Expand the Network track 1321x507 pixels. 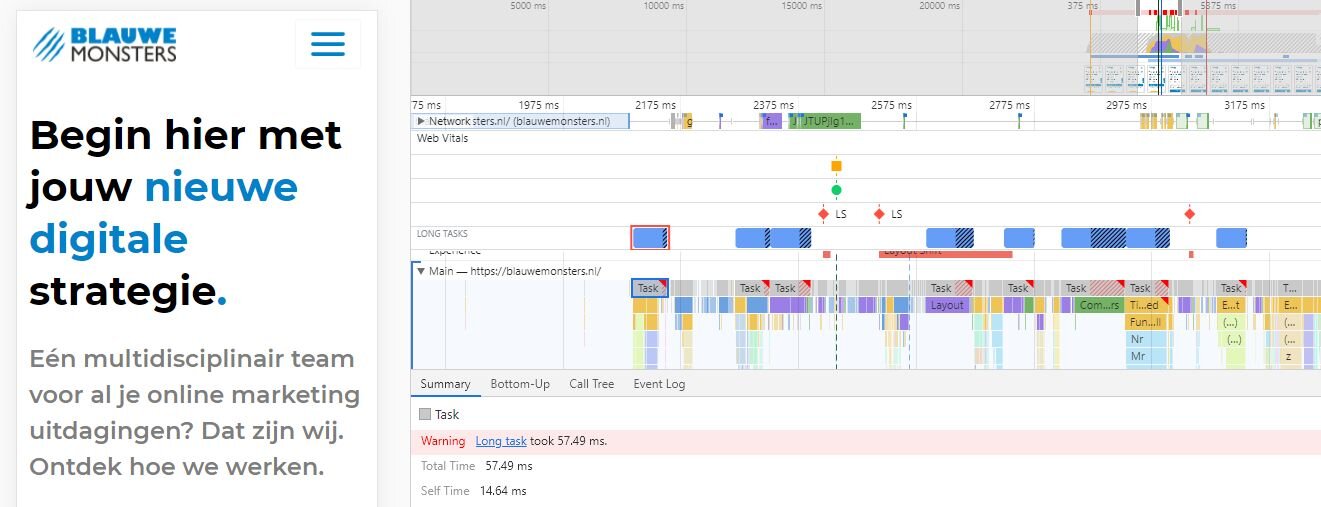[x=421, y=121]
